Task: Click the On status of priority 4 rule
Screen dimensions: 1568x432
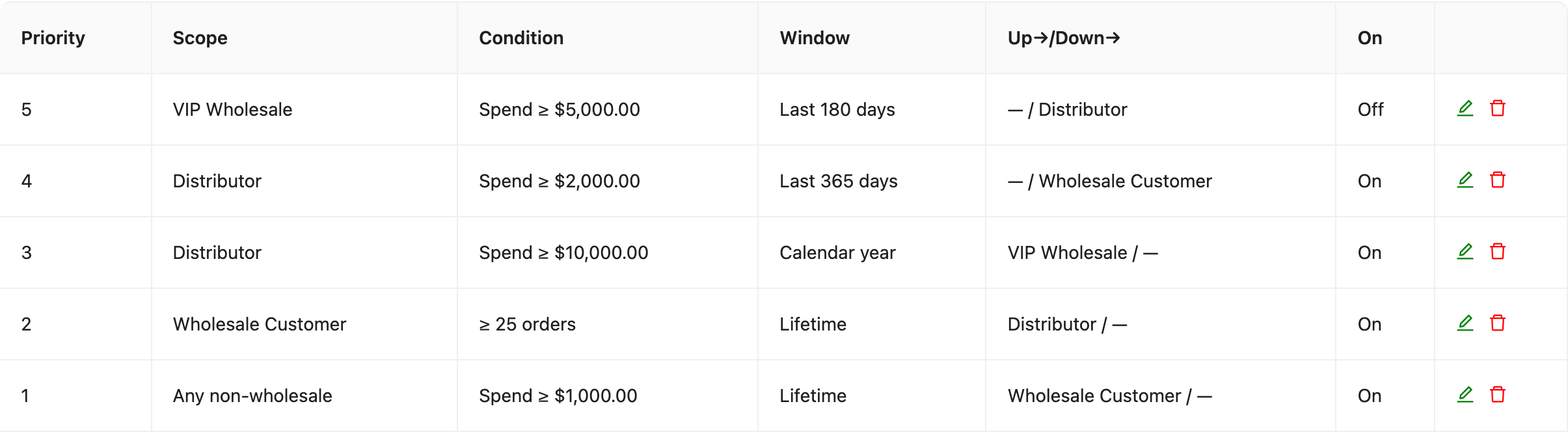Action: (x=1370, y=181)
